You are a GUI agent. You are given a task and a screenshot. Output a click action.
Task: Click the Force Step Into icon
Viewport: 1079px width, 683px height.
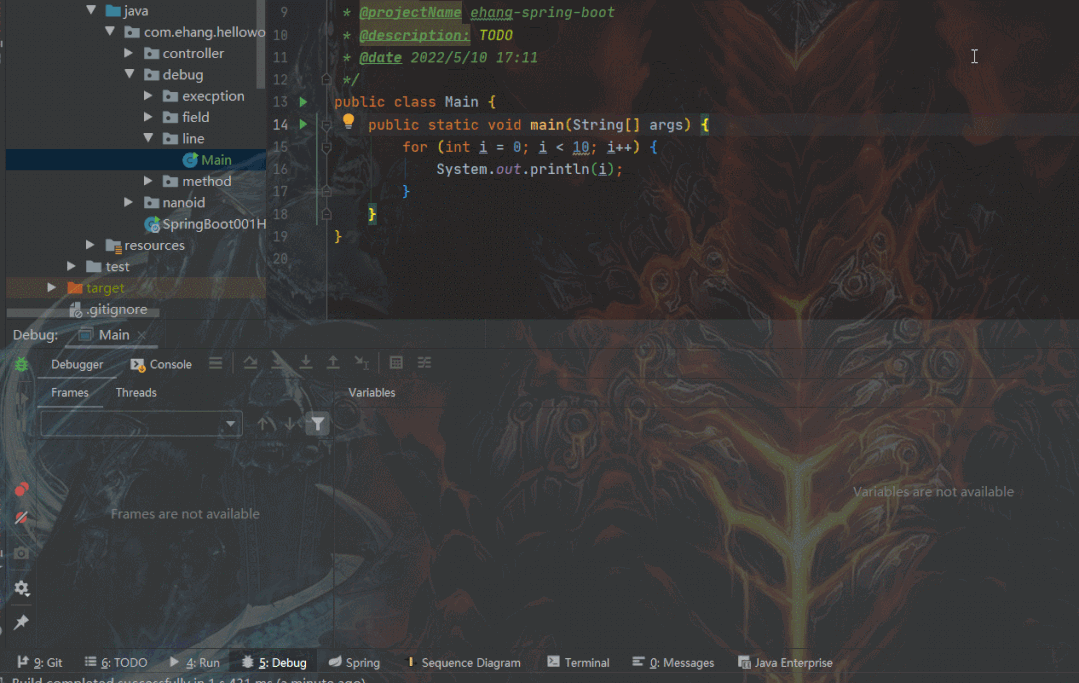(306, 362)
